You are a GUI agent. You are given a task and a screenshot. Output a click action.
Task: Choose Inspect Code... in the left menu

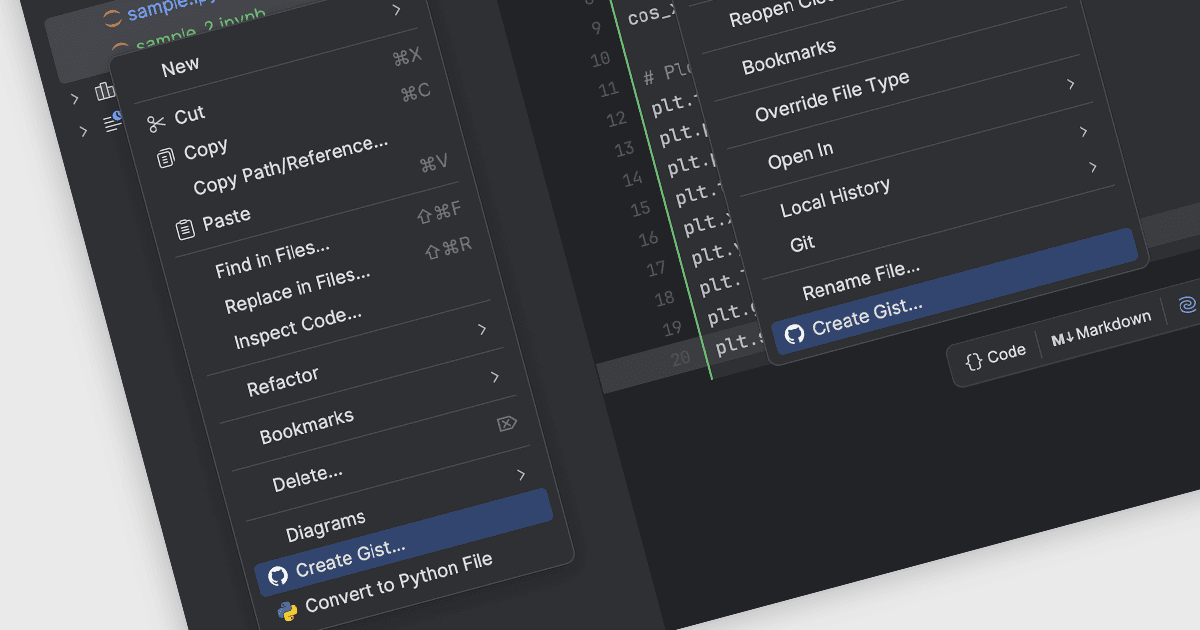click(297, 328)
